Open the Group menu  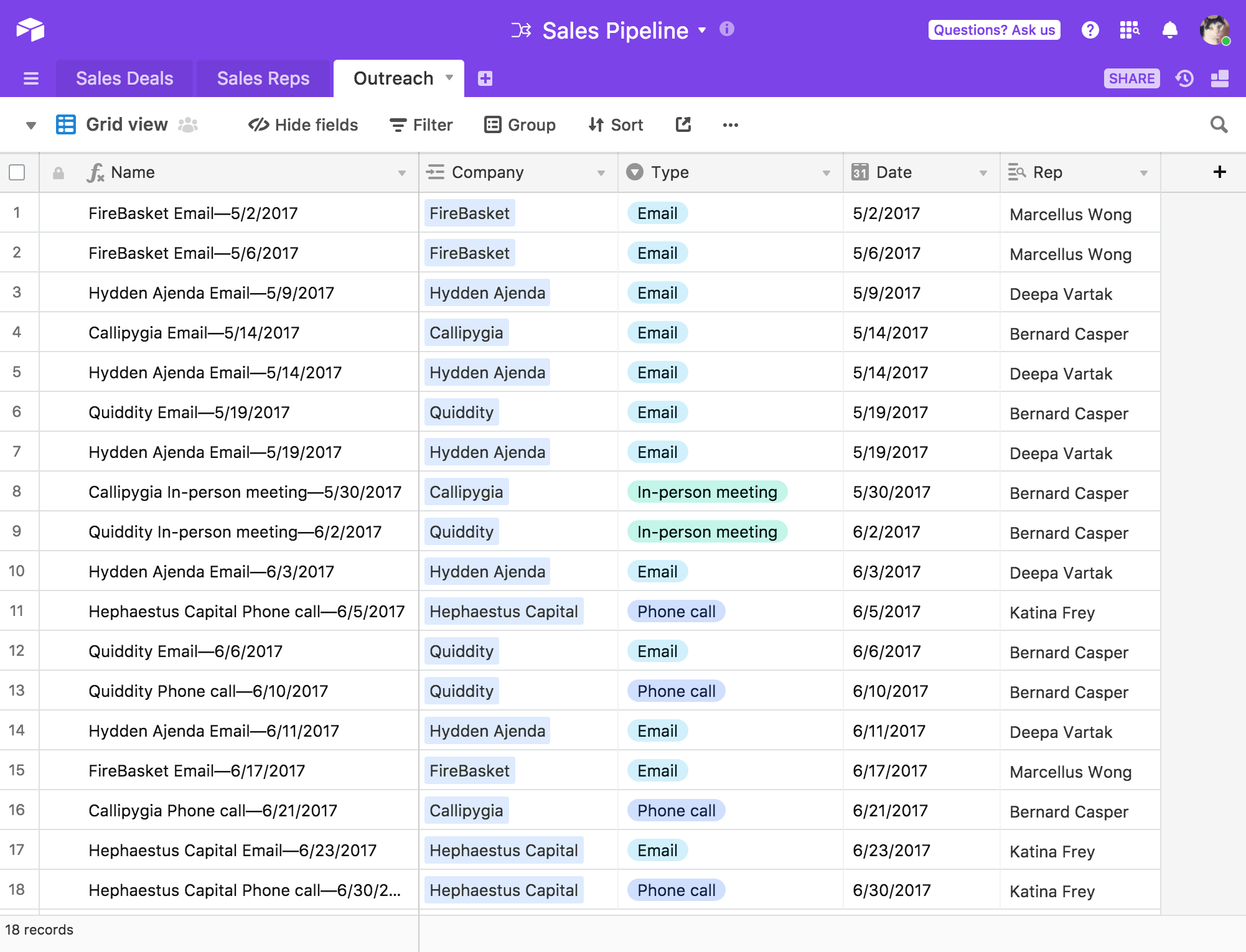click(x=520, y=124)
